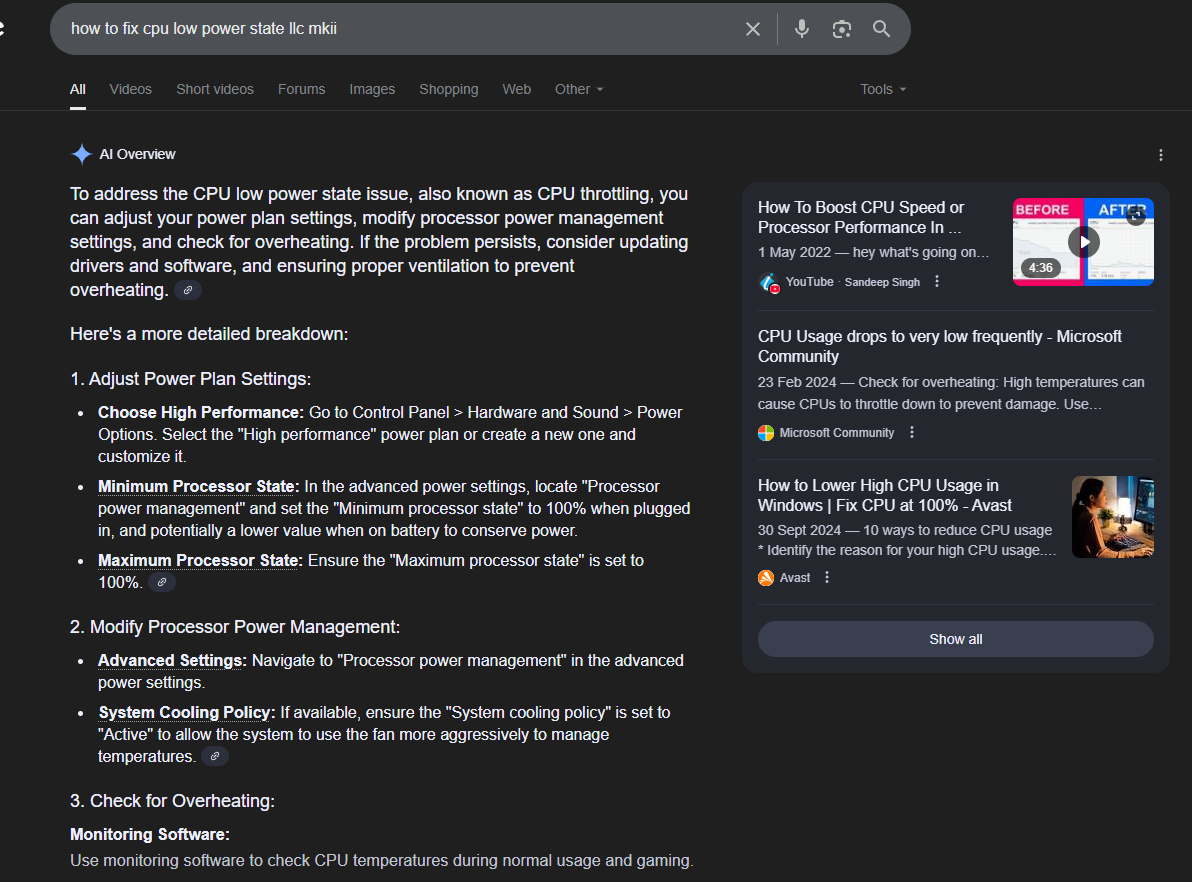Click the '3. Check for Overheating:' heading
Viewport: 1192px width, 882px height.
click(x=173, y=801)
